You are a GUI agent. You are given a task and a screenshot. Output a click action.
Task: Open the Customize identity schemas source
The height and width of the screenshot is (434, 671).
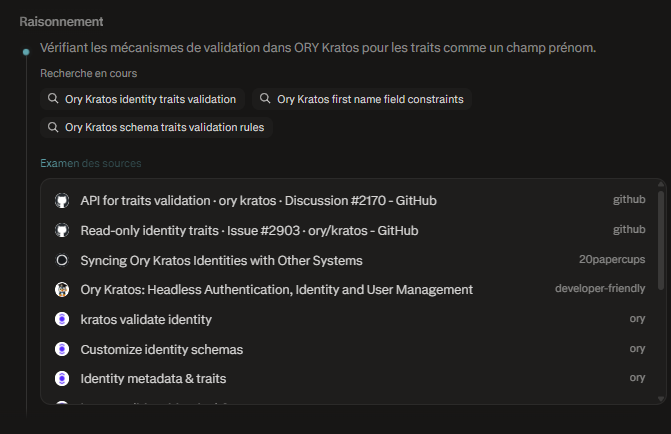coord(162,349)
